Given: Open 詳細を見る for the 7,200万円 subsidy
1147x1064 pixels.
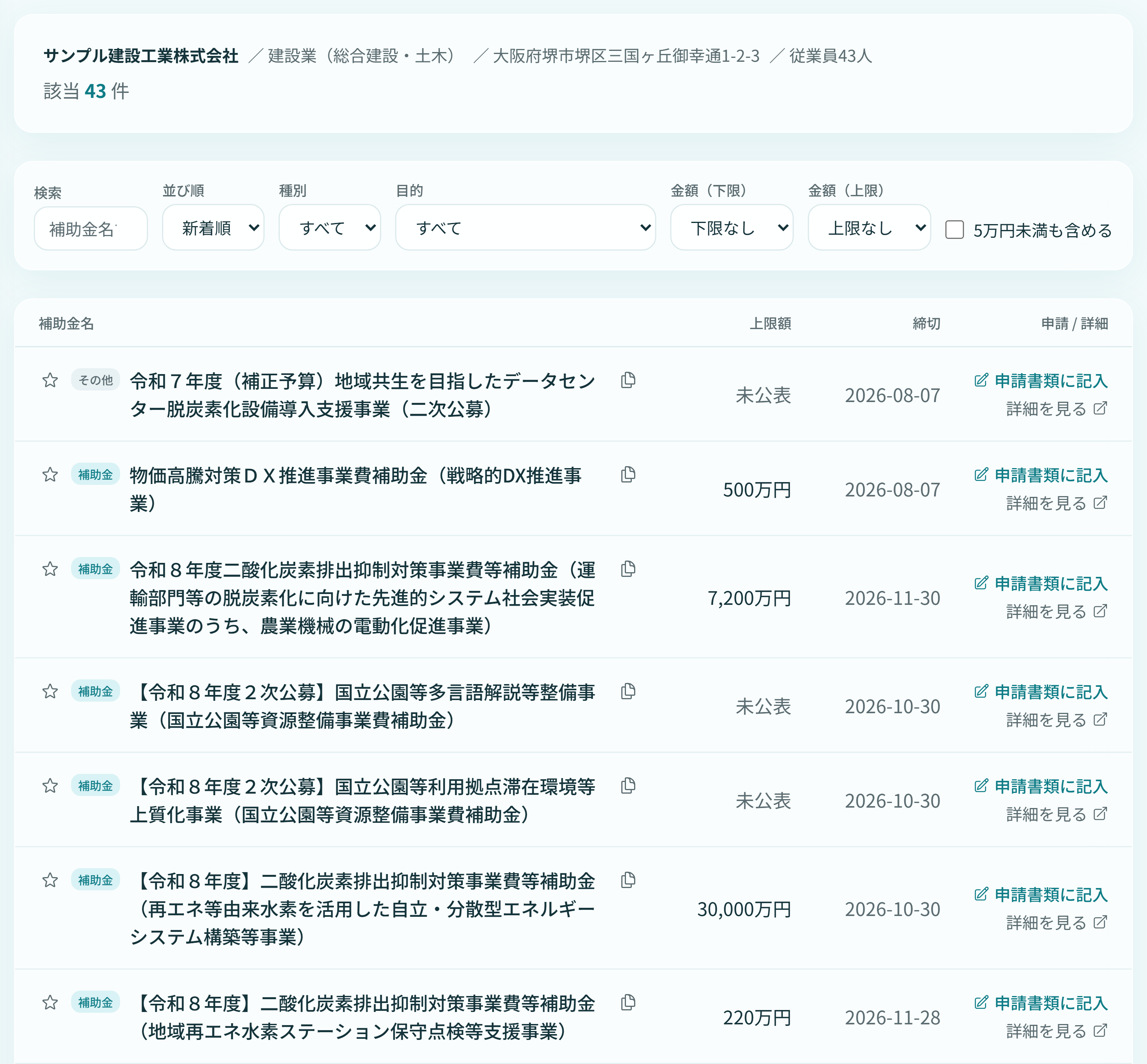Looking at the screenshot, I should 1056,611.
